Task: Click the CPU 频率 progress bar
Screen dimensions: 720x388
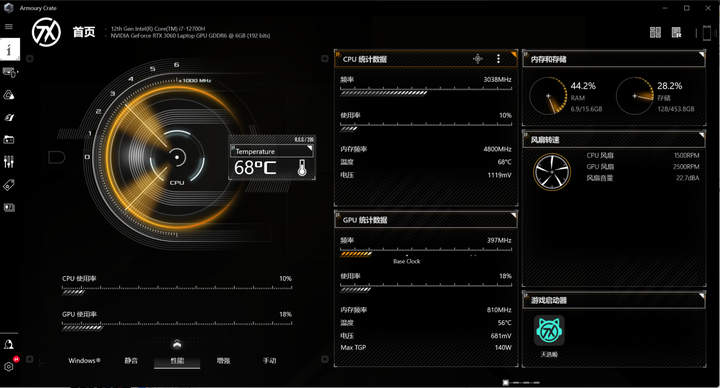Action: coord(426,91)
